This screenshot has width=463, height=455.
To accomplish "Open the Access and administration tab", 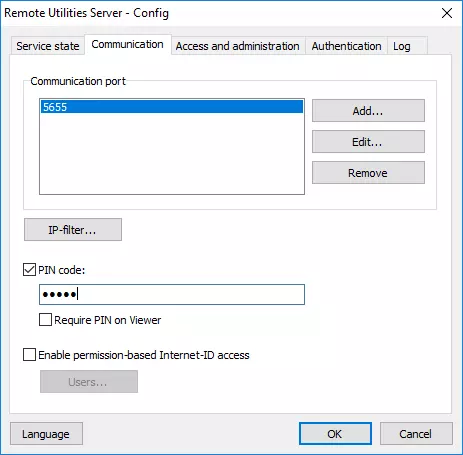I will click(x=238, y=46).
